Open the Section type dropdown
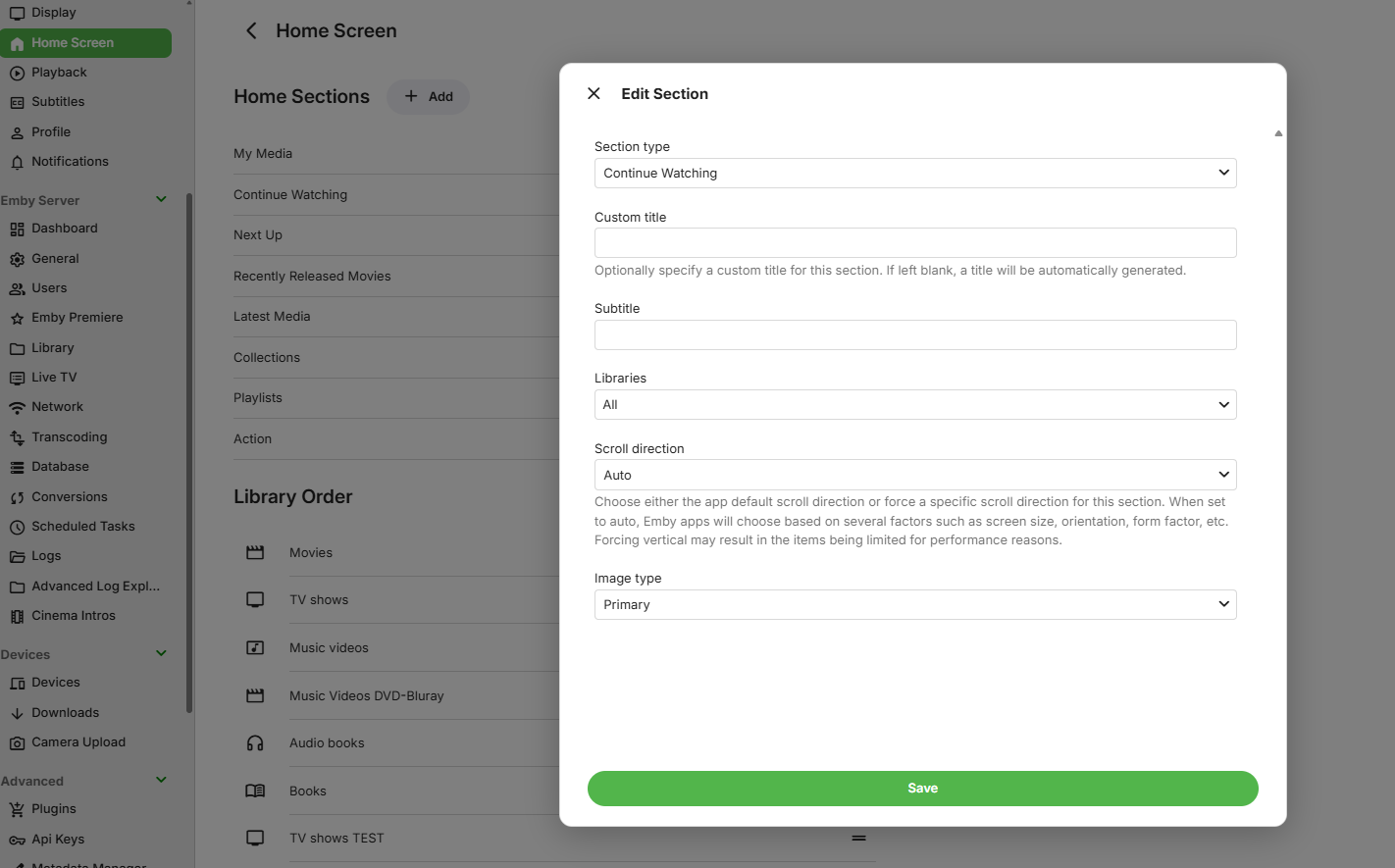This screenshot has width=1395, height=868. click(914, 174)
